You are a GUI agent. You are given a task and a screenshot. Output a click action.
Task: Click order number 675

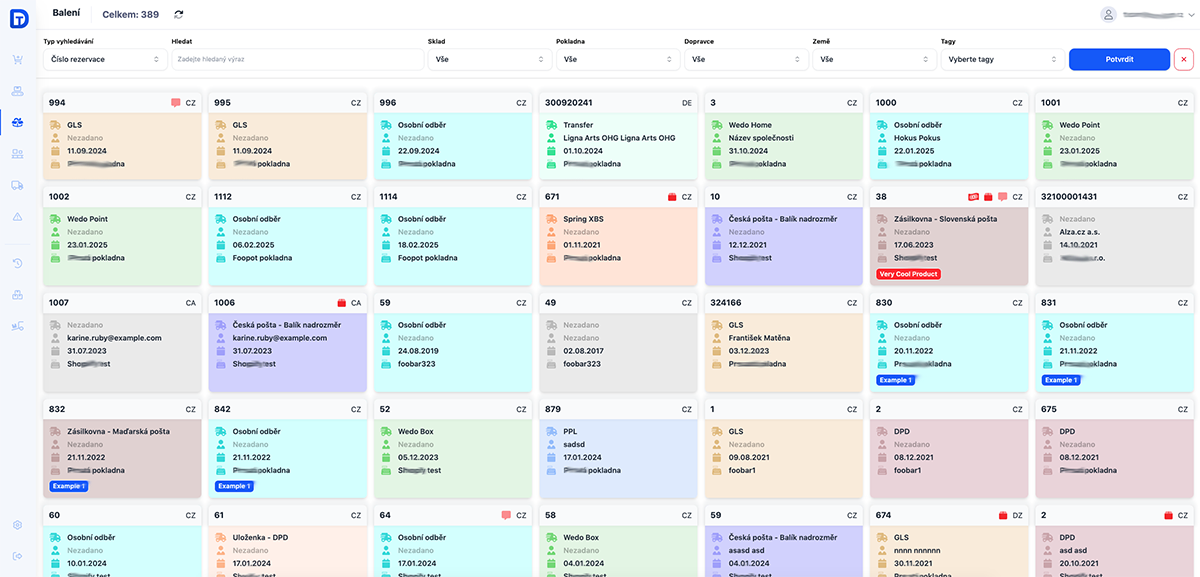1050,409
